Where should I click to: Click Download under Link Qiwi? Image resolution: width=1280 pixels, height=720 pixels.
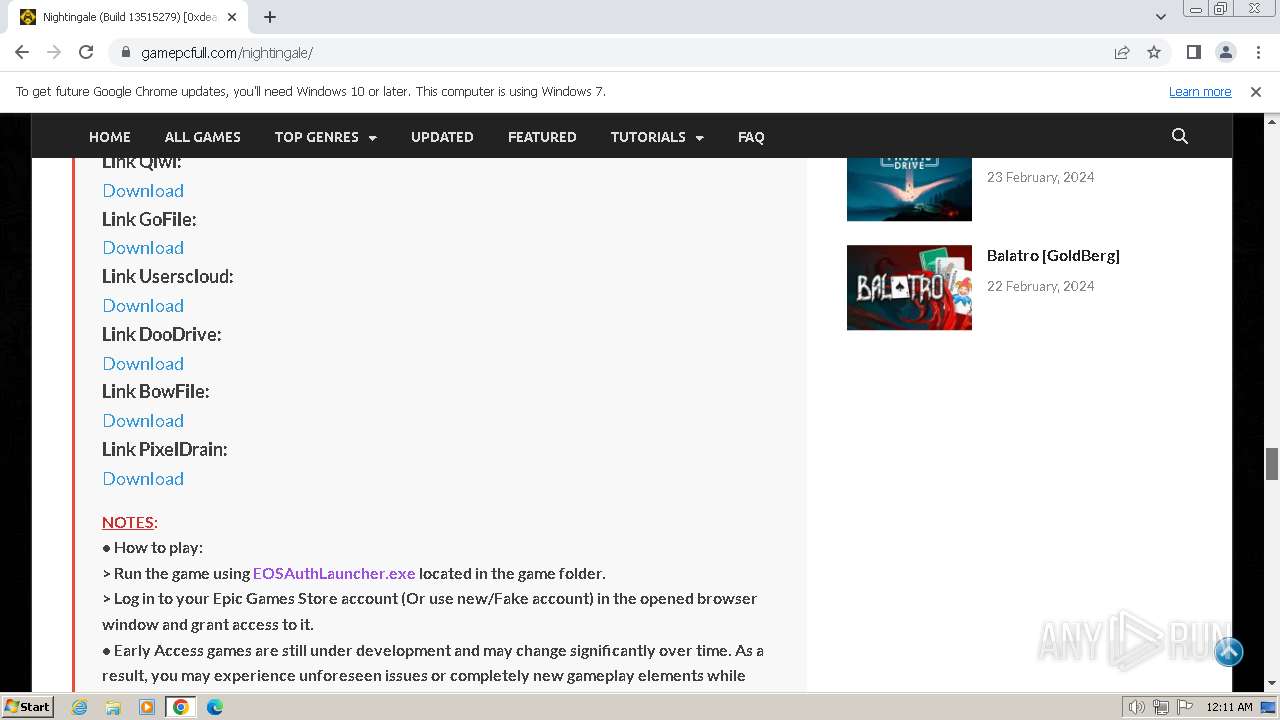click(x=143, y=190)
